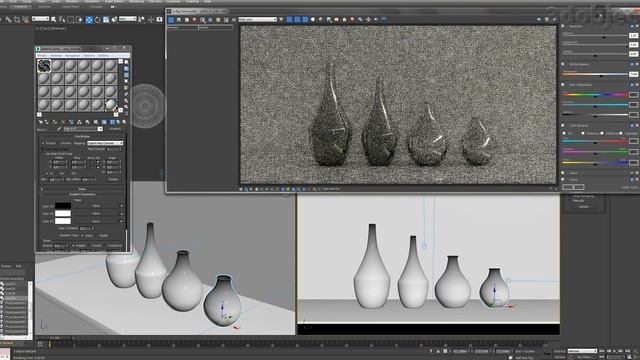Image resolution: width=640 pixels, height=360 pixels.
Task: Open the reference coordinate system dropdown
Action: (128, 19)
